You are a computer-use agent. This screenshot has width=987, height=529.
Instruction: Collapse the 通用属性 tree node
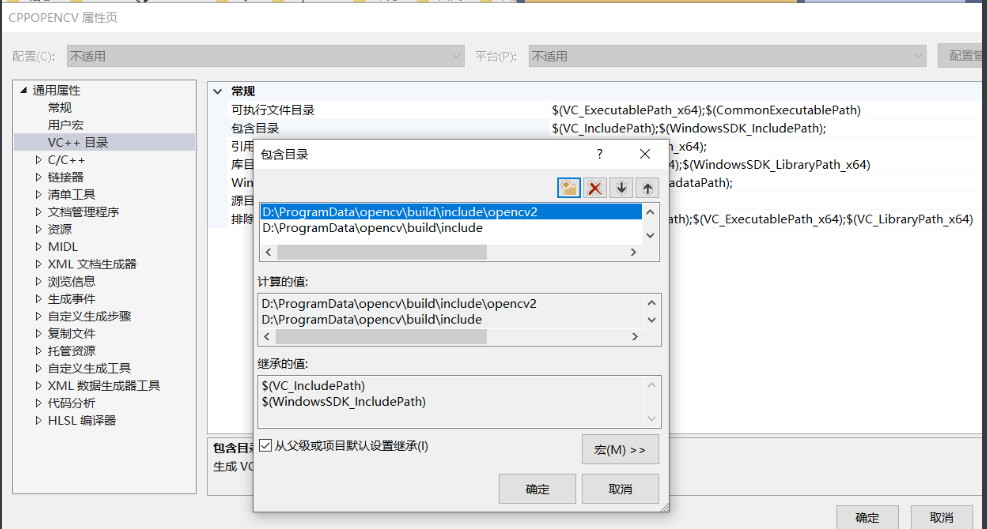(x=23, y=91)
